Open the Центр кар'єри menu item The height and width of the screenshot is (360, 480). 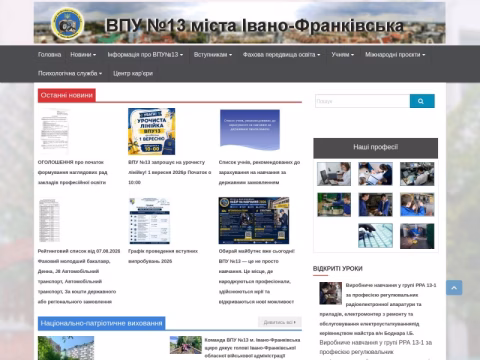[x=133, y=73]
